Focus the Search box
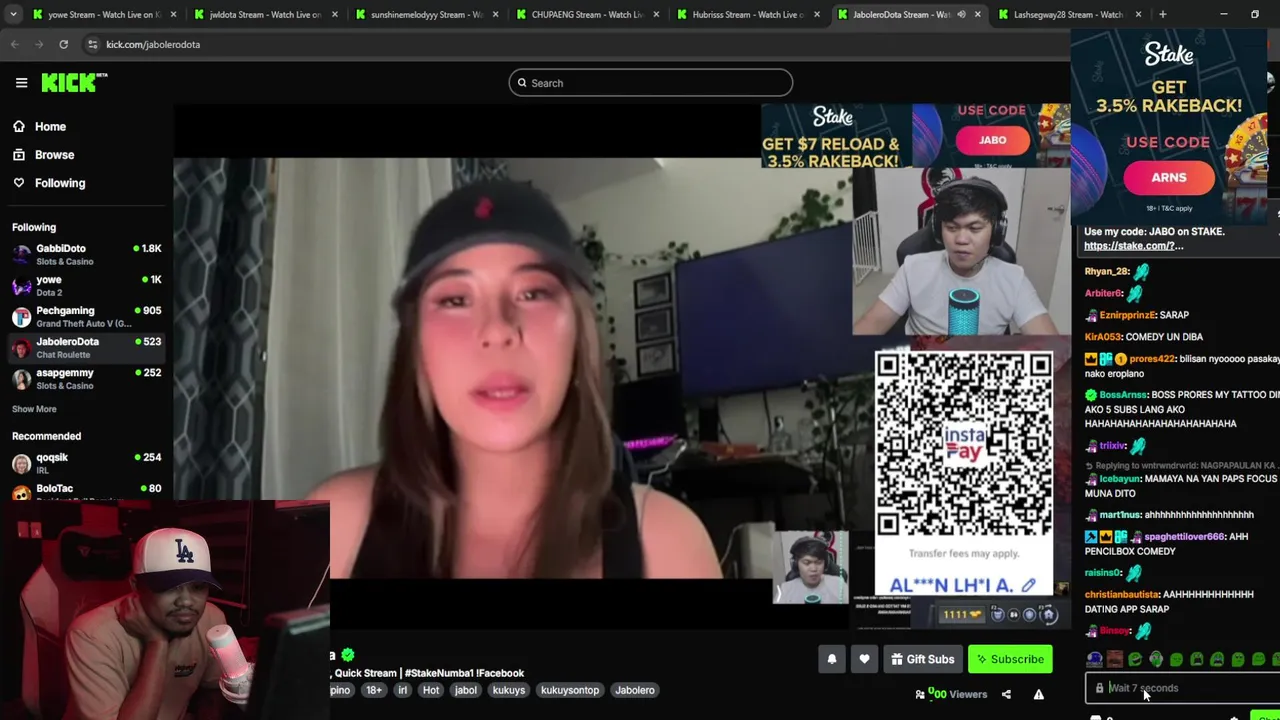The height and width of the screenshot is (720, 1280). tap(650, 83)
